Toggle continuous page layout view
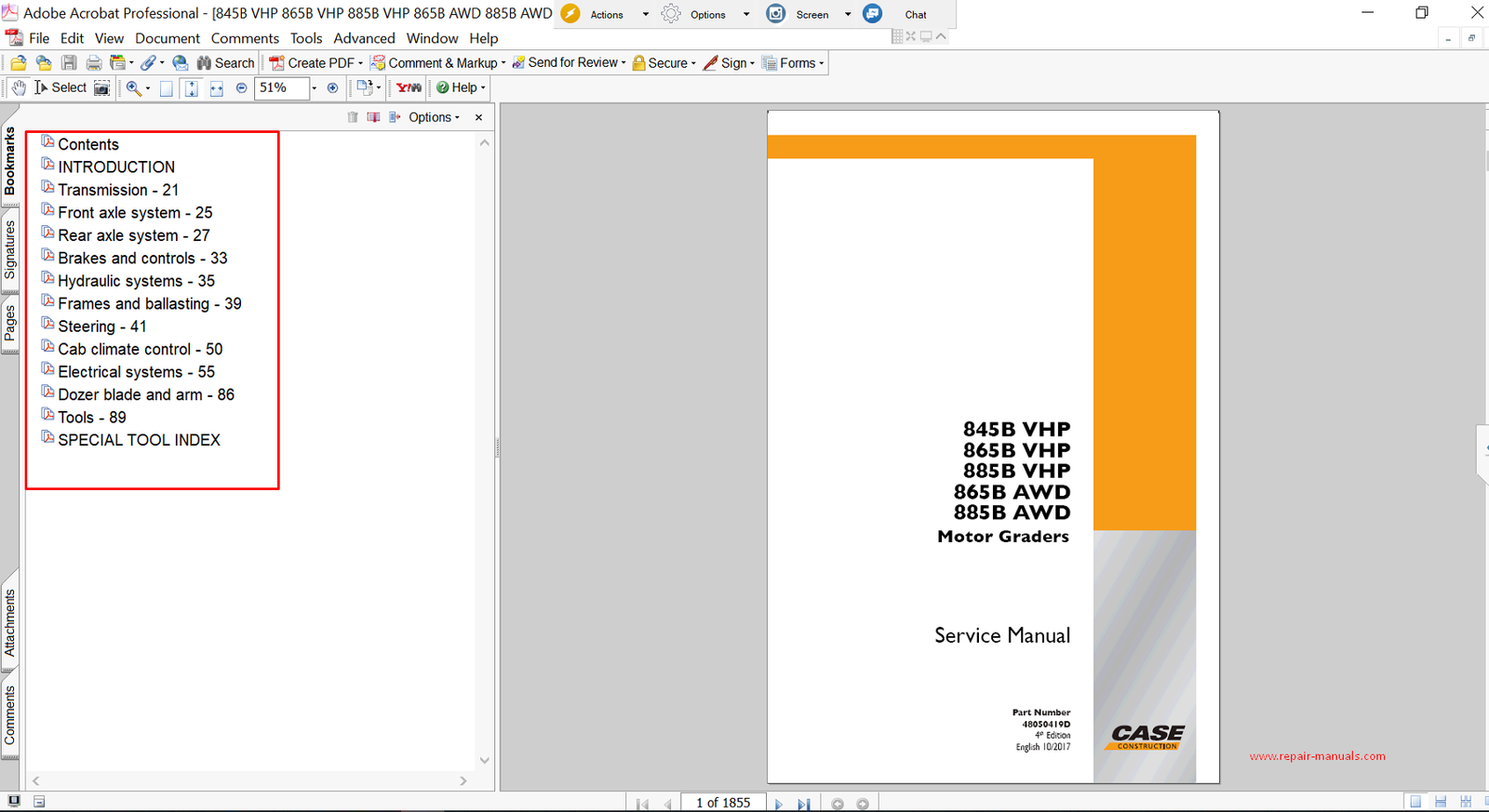Screen dimensions: 1489x812 pos(1441,802)
